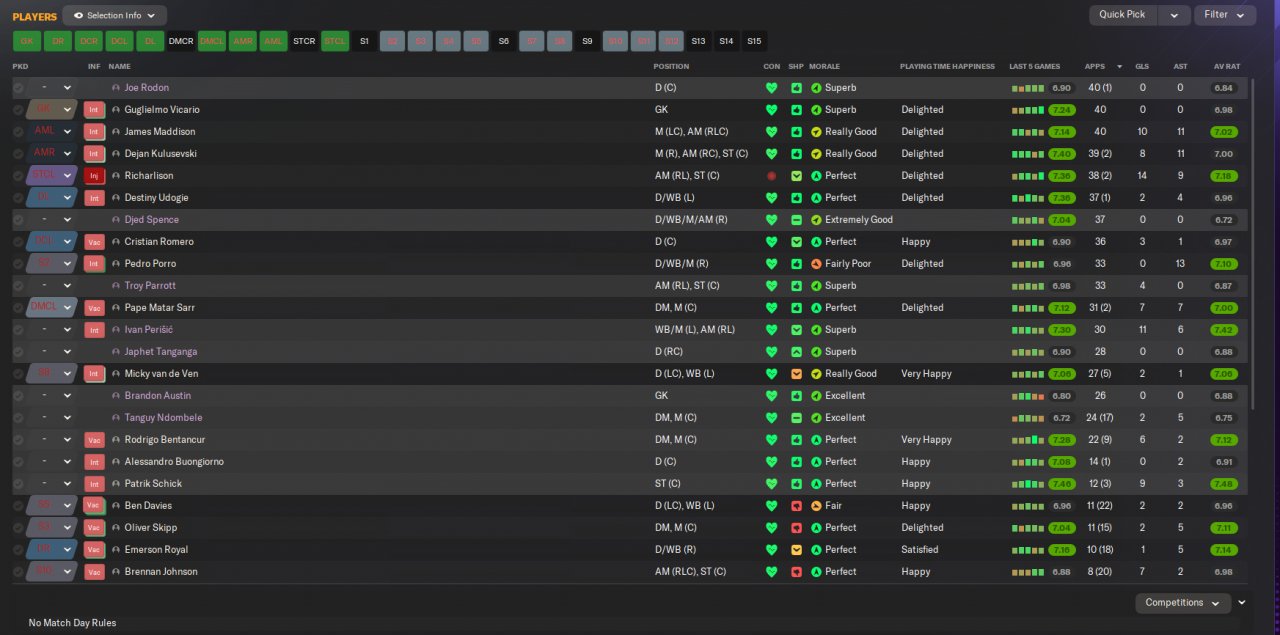Toggle the picked checkmark for Guglielmo Vicario
Screen dimensions: 1280x635
tap(18, 110)
